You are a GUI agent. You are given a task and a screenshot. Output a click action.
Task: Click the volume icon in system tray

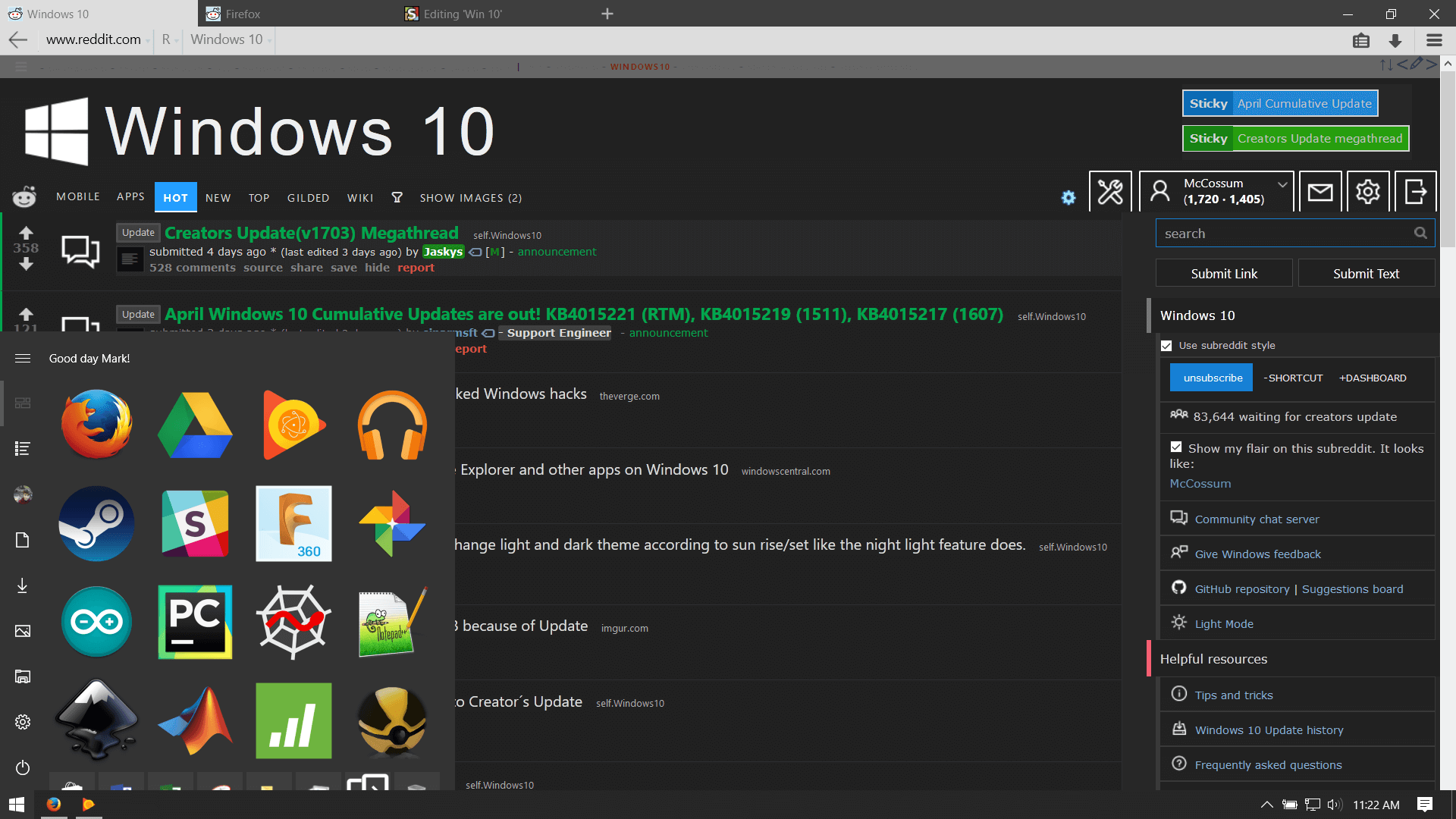point(1335,805)
